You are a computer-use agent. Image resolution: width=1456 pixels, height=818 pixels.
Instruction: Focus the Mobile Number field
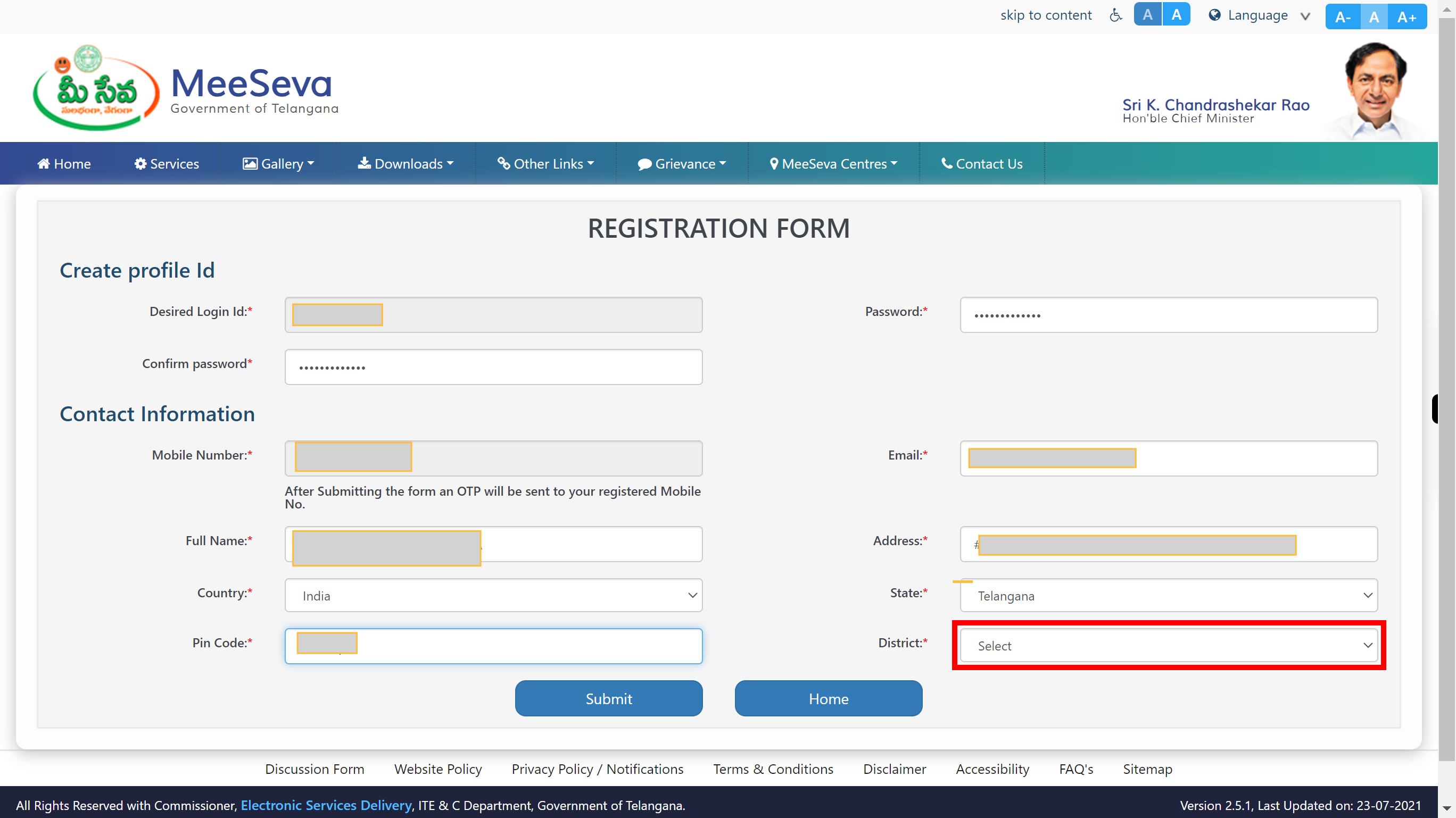(x=493, y=458)
